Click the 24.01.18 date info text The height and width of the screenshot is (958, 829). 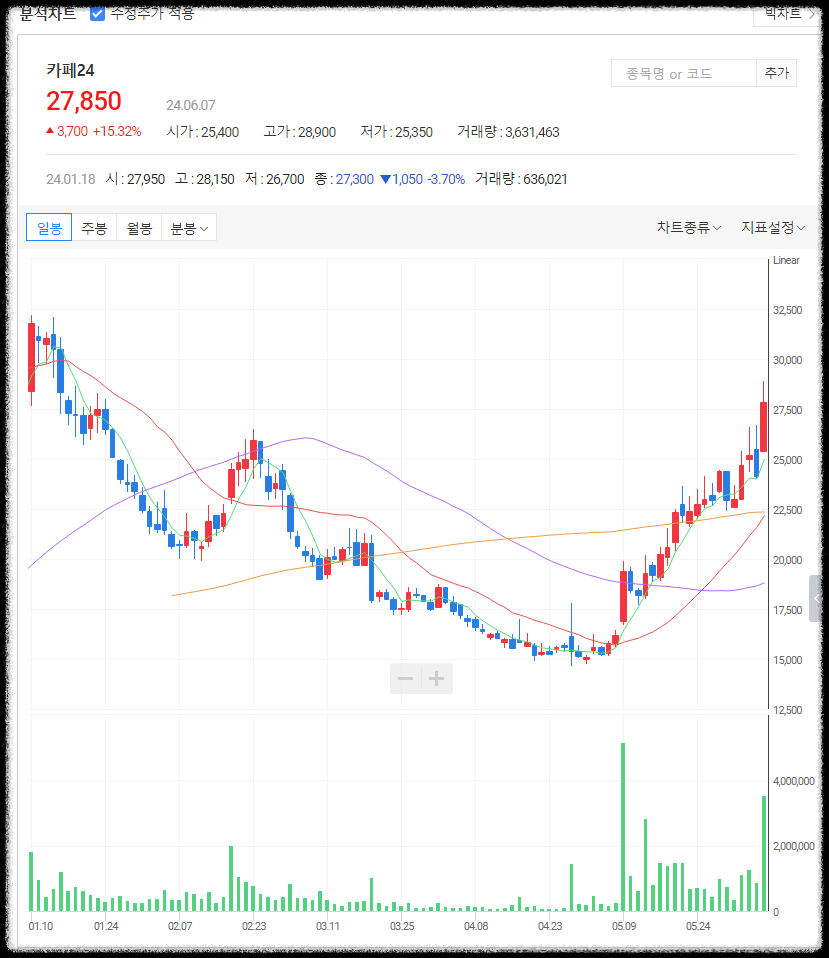click(x=71, y=180)
